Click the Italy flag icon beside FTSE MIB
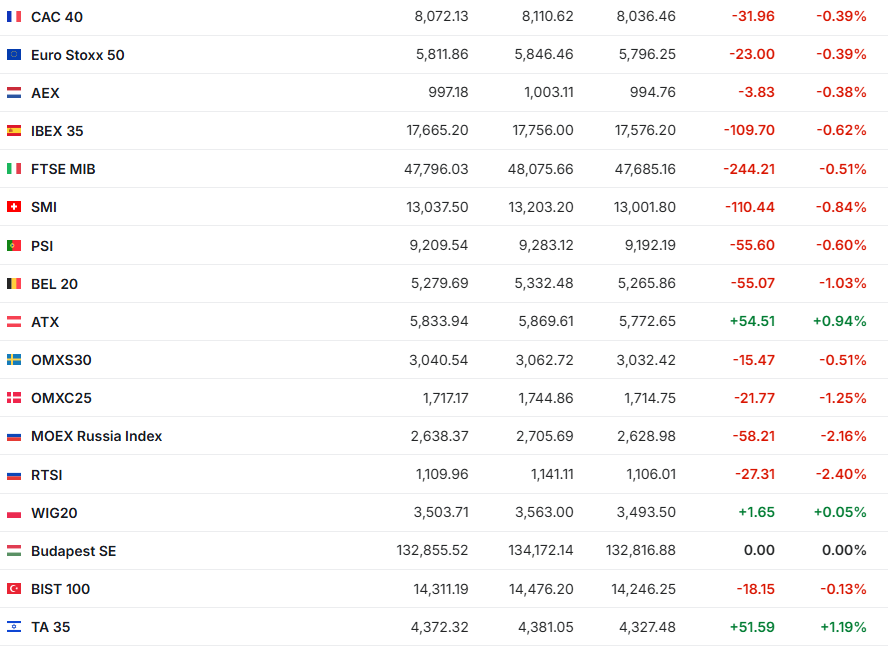The height and width of the screenshot is (647, 888). coord(14,169)
